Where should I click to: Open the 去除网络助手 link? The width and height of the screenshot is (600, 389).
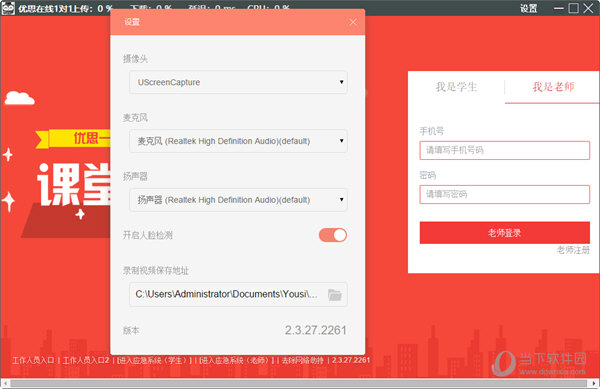click(x=303, y=360)
